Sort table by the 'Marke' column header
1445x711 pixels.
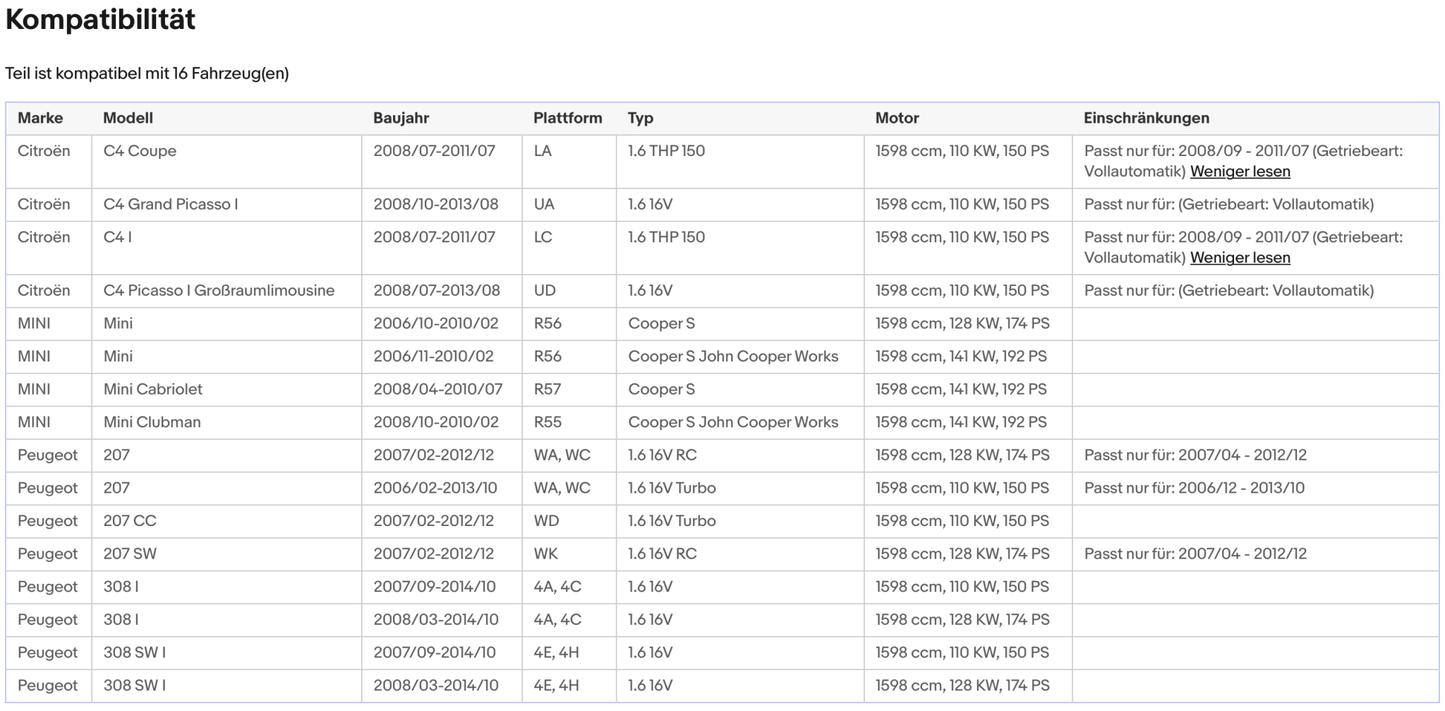point(40,117)
